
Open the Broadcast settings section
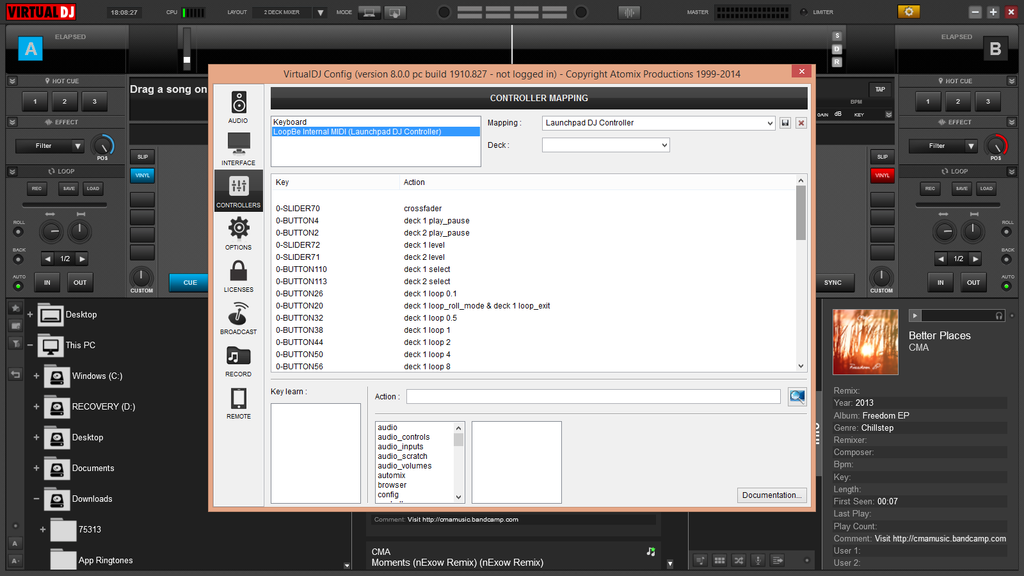click(x=238, y=318)
